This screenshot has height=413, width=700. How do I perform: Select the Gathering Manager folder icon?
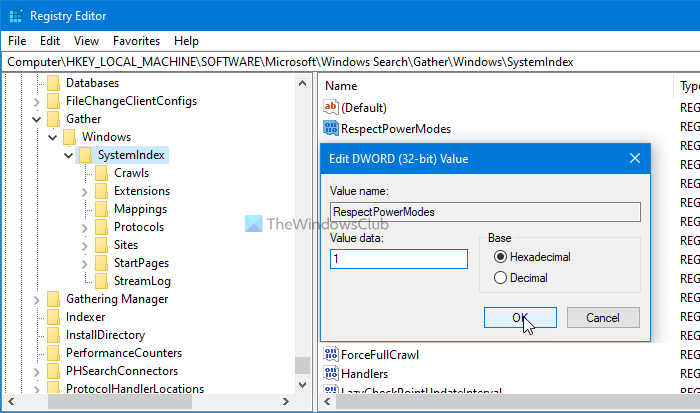click(x=53, y=299)
